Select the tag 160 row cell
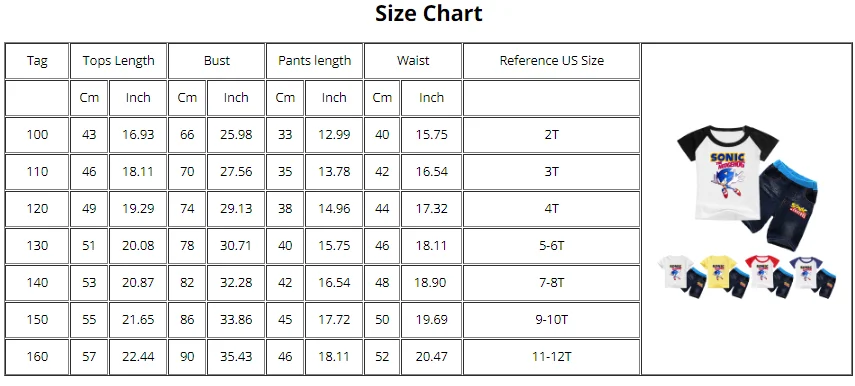 (x=37, y=357)
